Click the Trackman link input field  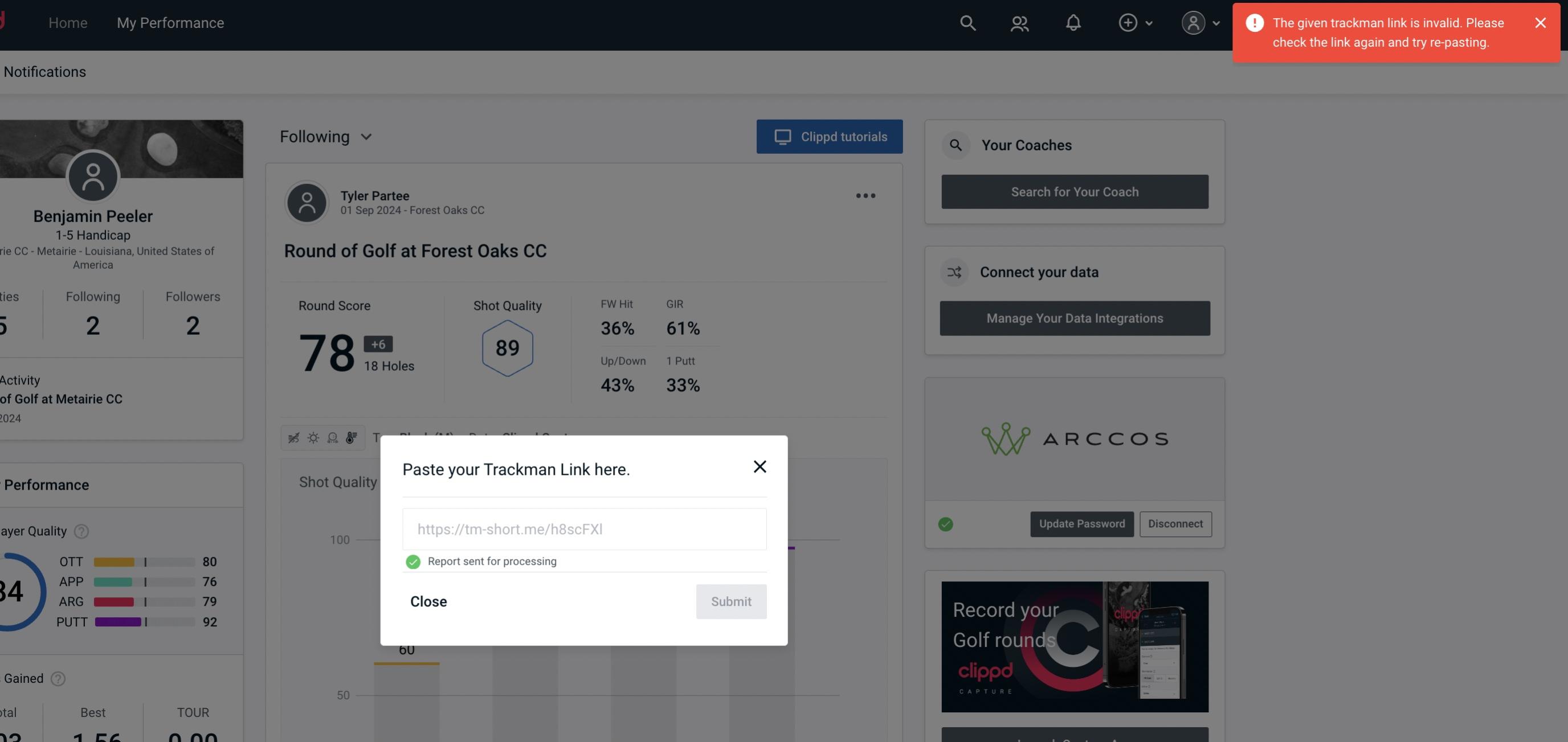coord(584,528)
